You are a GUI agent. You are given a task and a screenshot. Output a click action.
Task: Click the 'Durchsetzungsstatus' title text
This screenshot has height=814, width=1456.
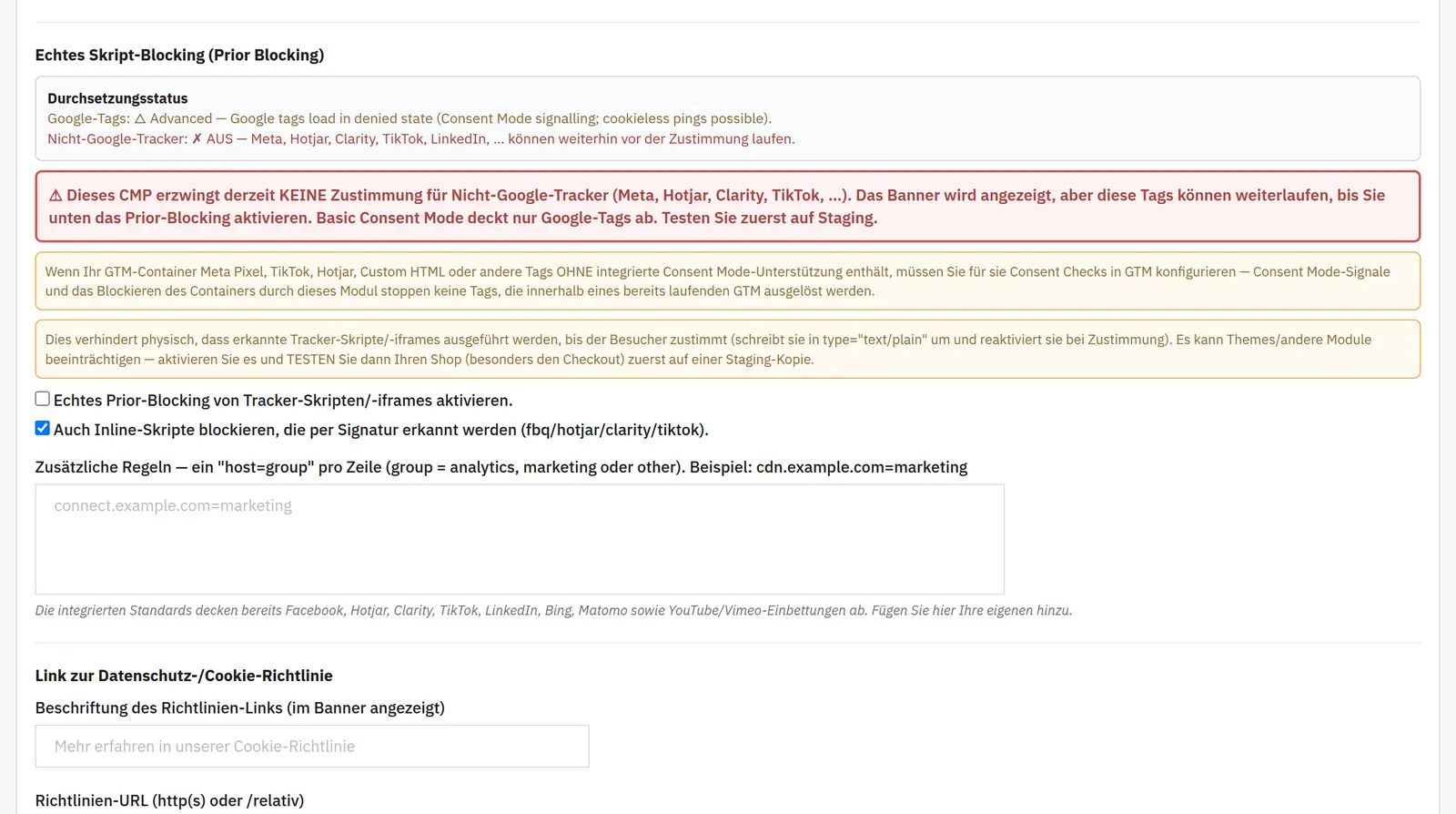[x=117, y=98]
